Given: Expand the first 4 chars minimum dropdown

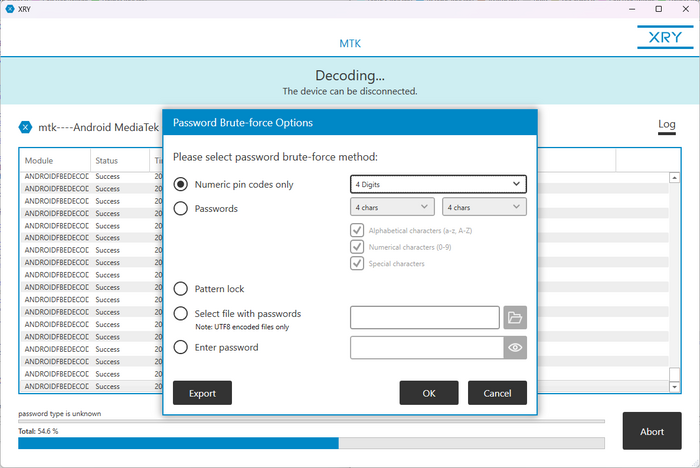Looking at the screenshot, I should [x=392, y=207].
